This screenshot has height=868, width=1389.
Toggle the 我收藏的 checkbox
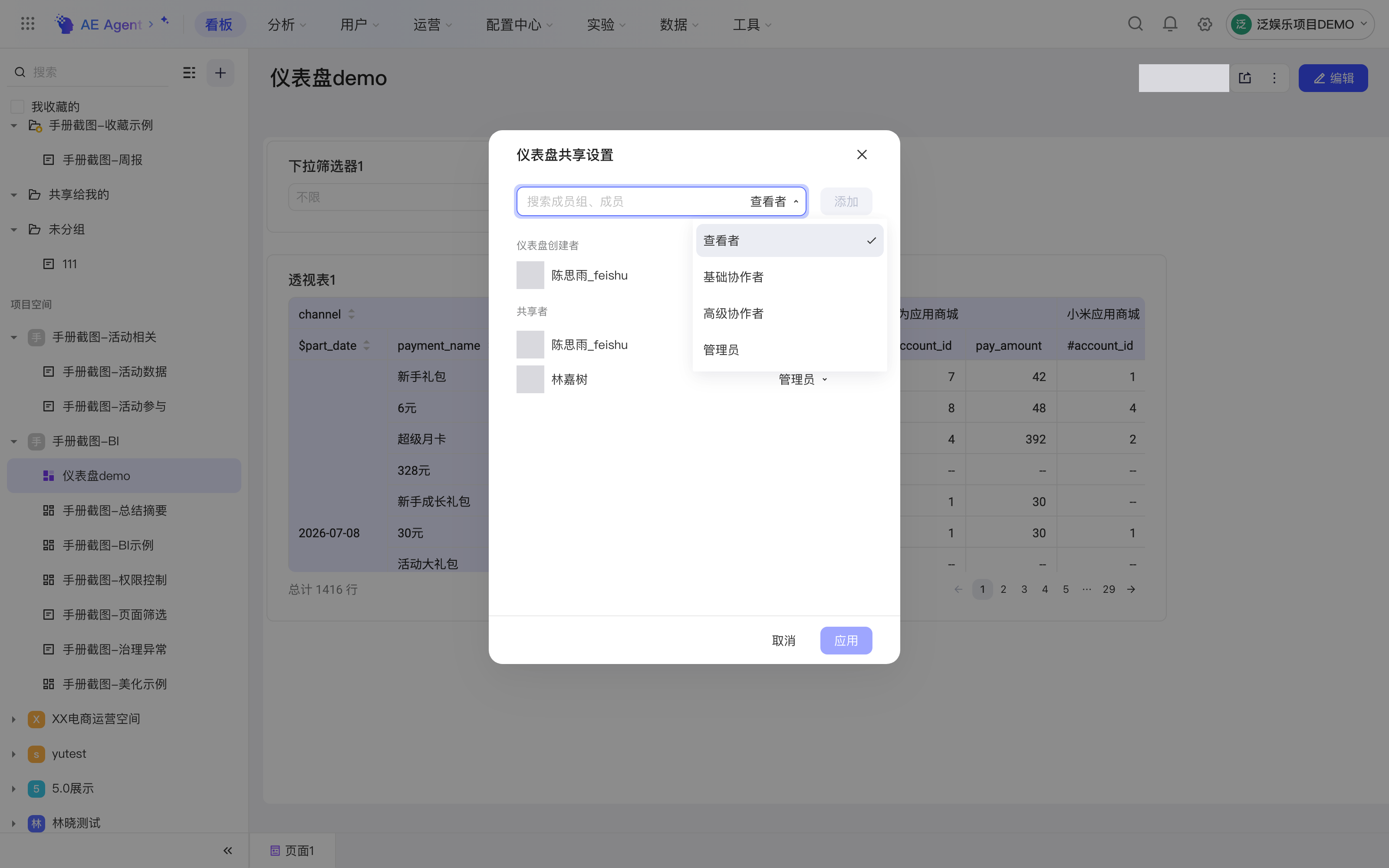tap(17, 107)
